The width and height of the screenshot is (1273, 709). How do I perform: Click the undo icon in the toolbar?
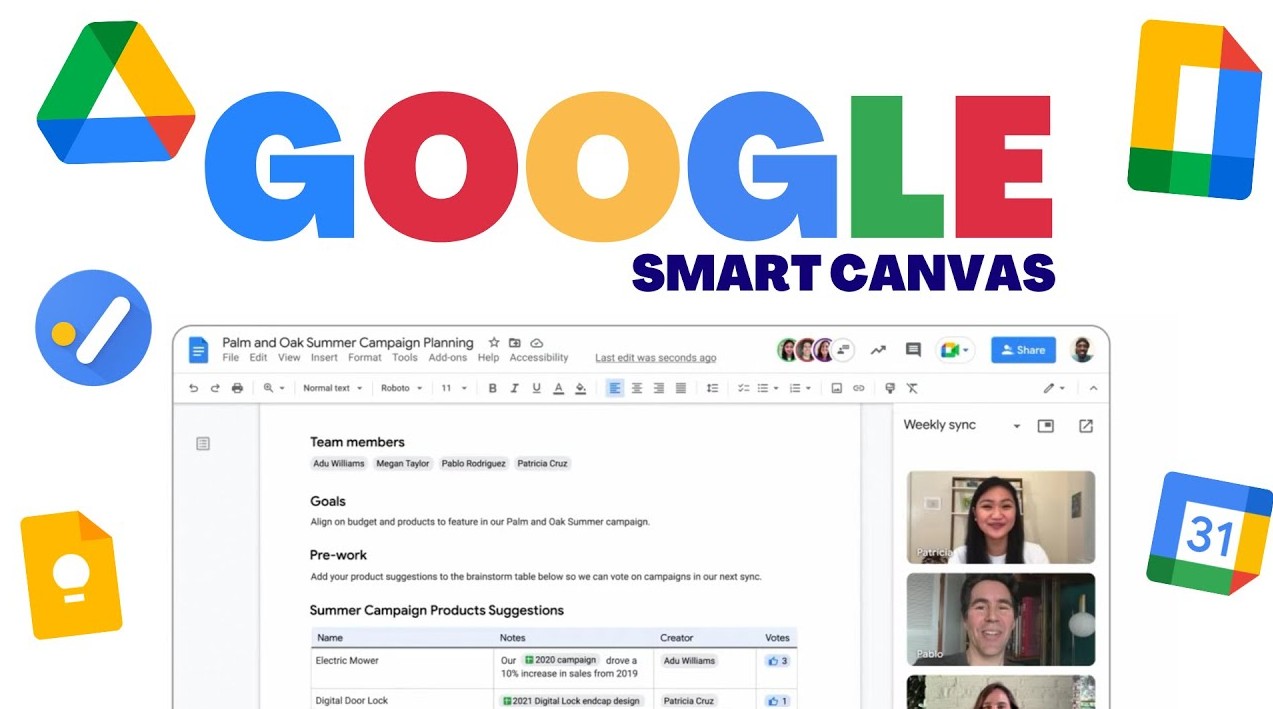tap(193, 388)
